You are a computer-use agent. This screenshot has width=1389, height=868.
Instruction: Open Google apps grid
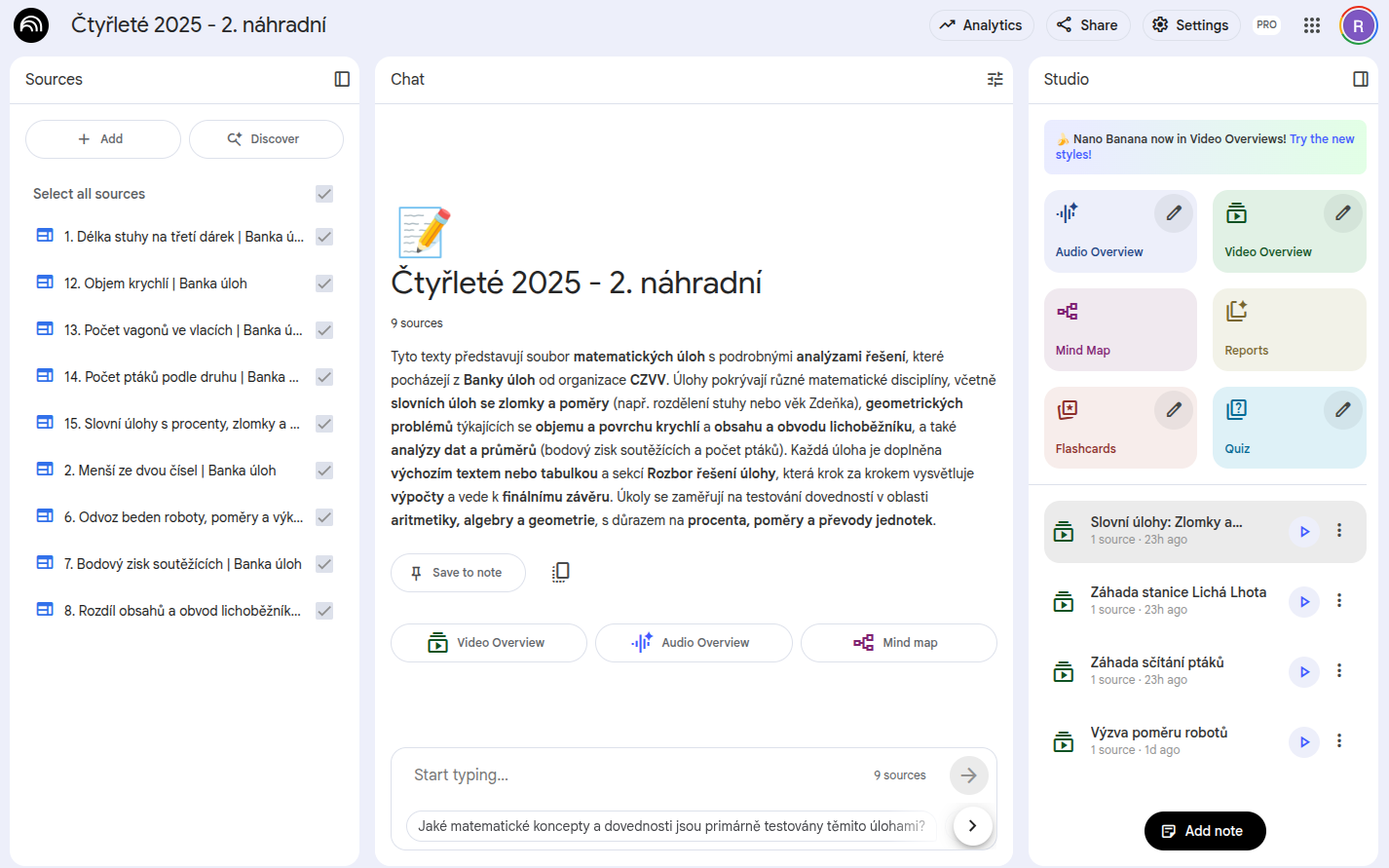pos(1312,25)
